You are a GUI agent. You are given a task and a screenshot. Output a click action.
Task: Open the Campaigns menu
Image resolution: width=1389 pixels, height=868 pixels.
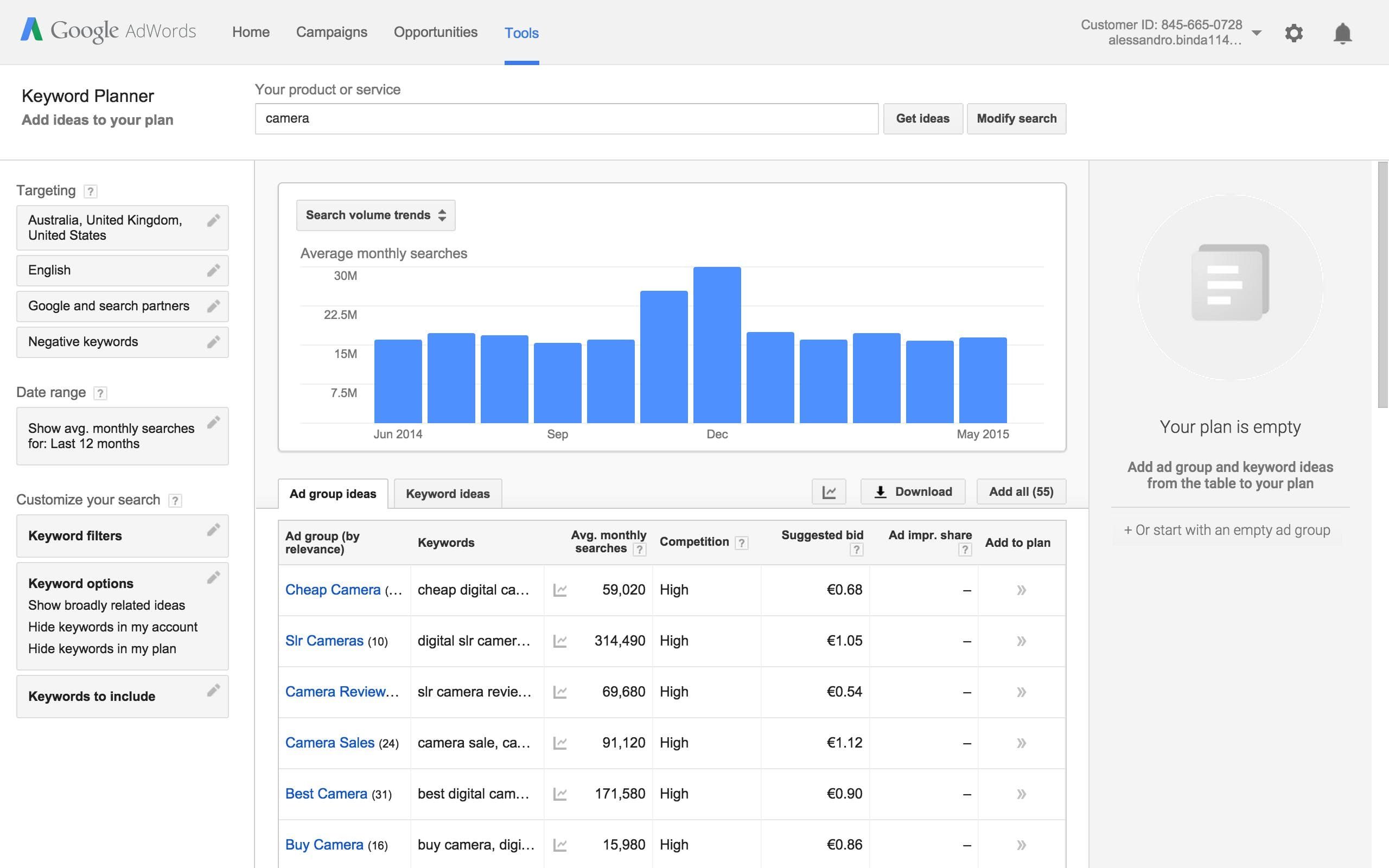coord(332,32)
